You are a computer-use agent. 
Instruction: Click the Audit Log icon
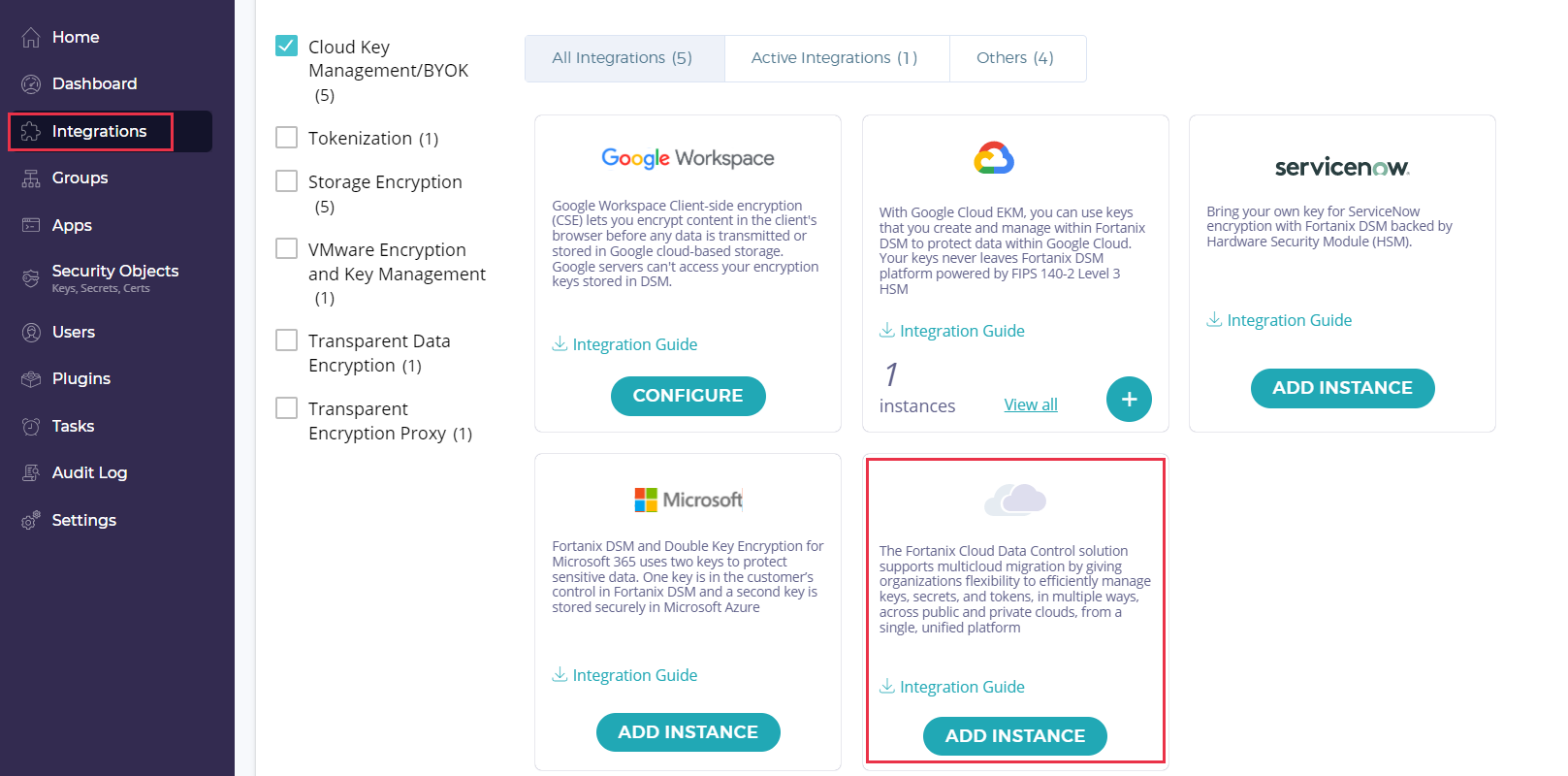click(31, 473)
